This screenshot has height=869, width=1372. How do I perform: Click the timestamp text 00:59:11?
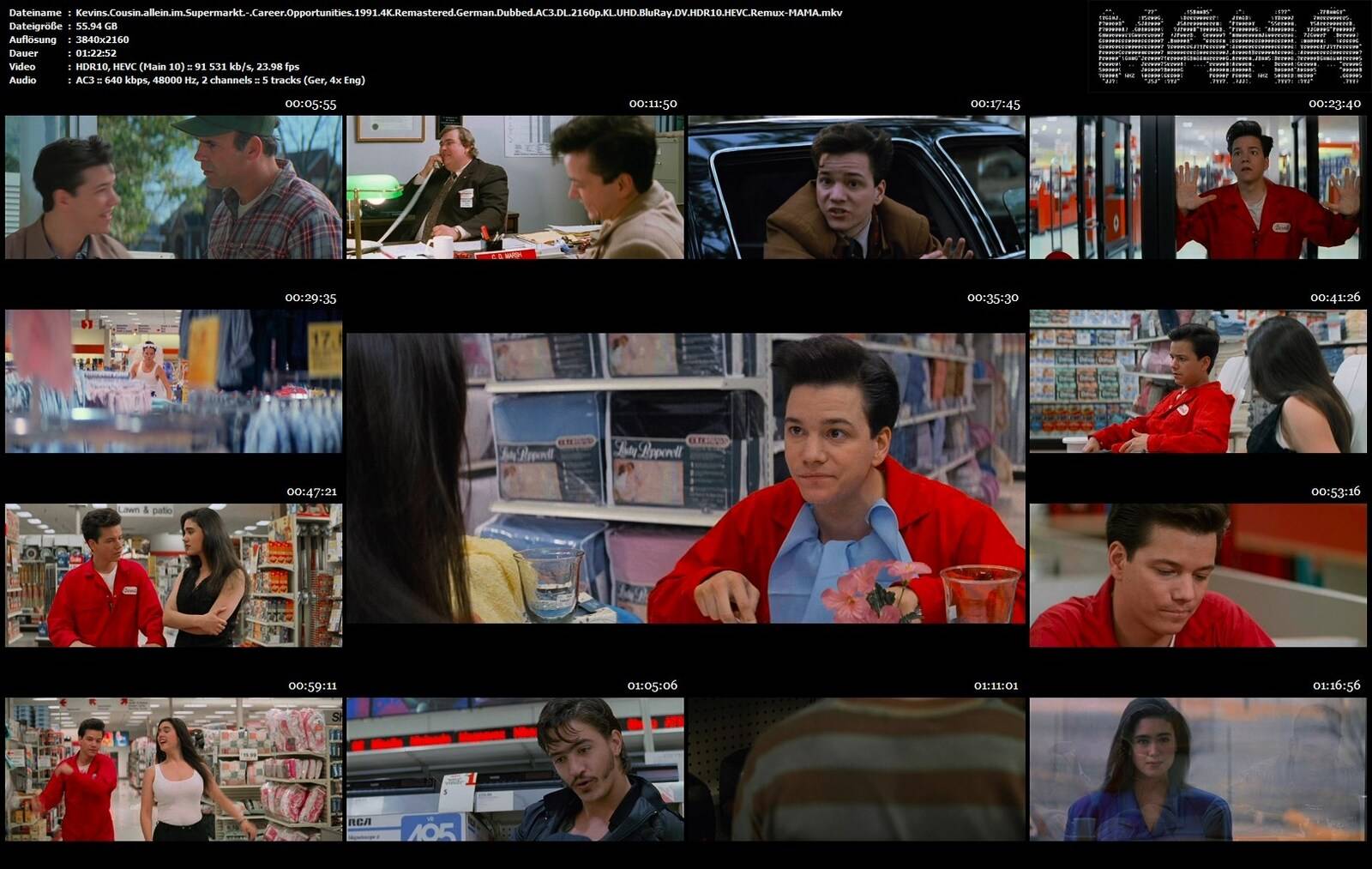(x=312, y=685)
